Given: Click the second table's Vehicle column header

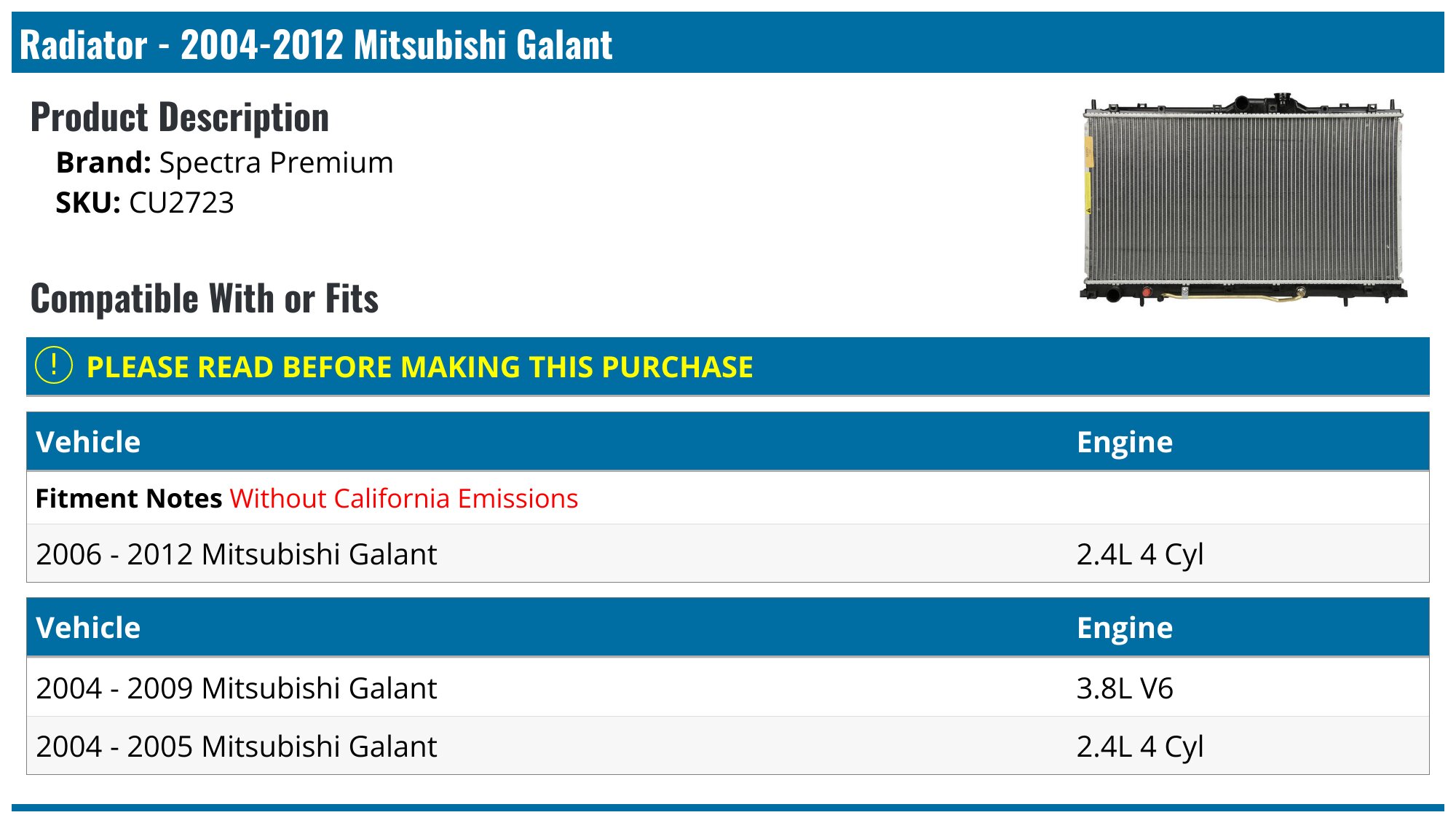Looking at the screenshot, I should click(x=88, y=628).
